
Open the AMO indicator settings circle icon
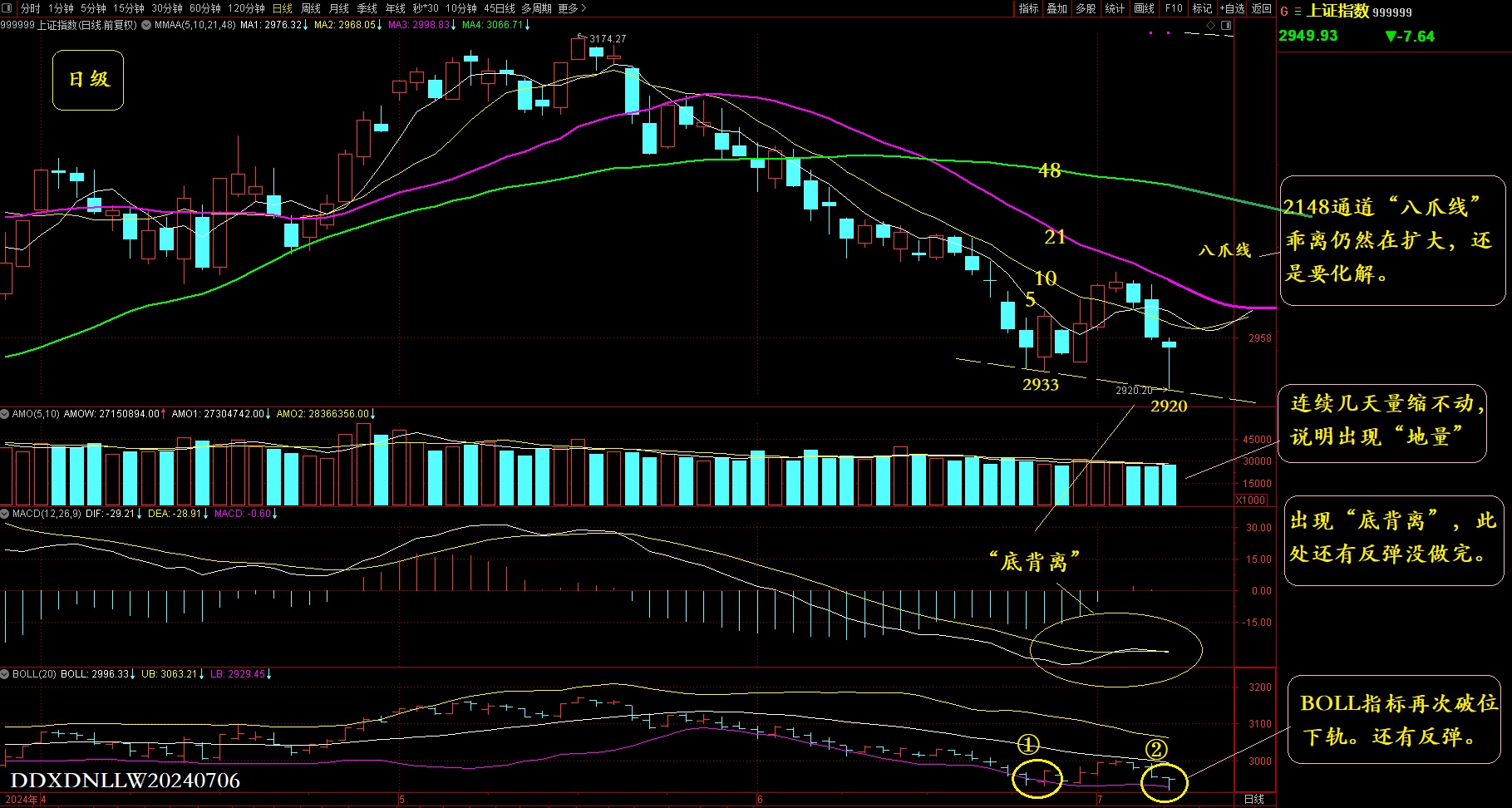coord(5,413)
